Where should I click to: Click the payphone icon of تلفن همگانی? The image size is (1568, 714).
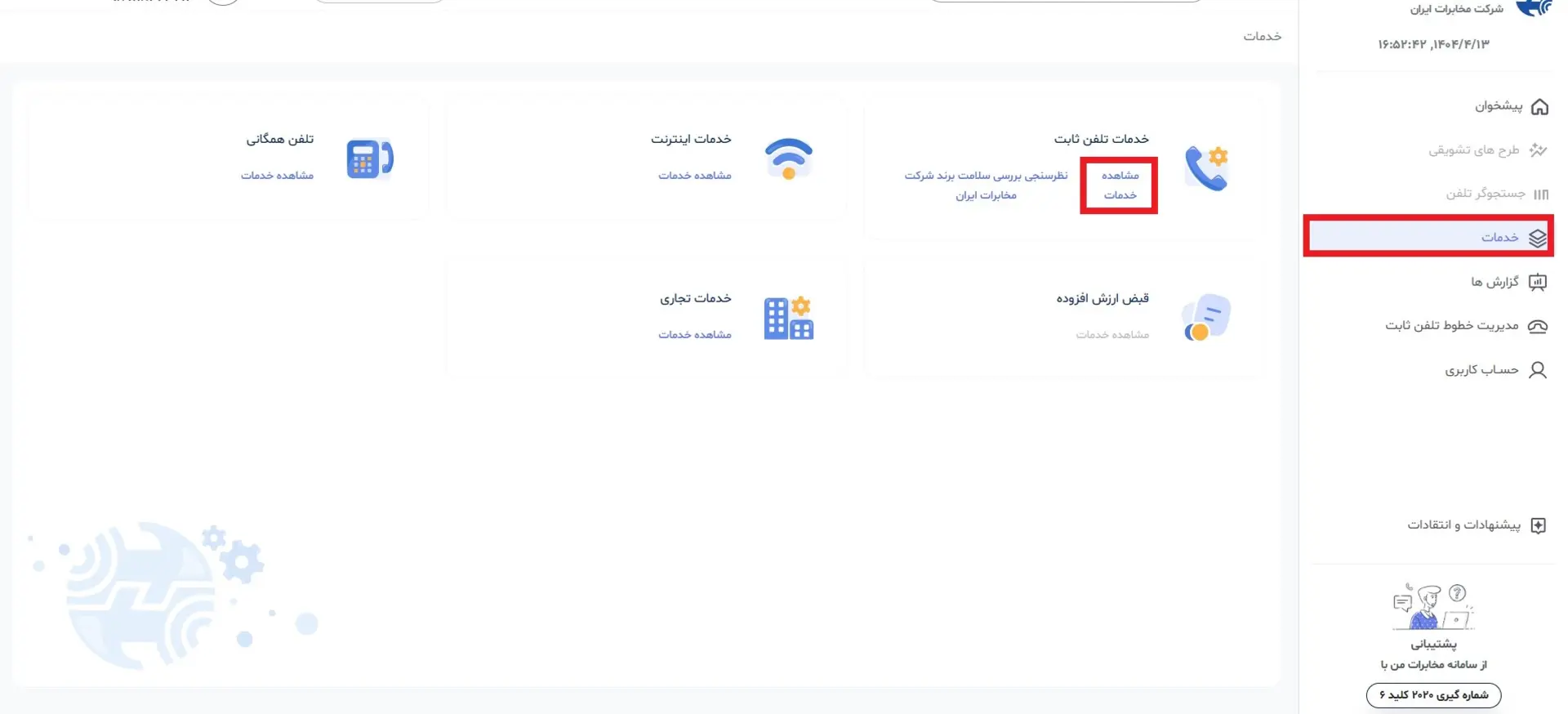click(x=370, y=158)
